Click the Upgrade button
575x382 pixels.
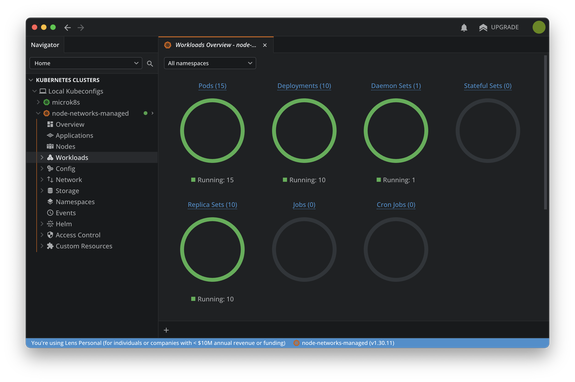pyautogui.click(x=499, y=27)
